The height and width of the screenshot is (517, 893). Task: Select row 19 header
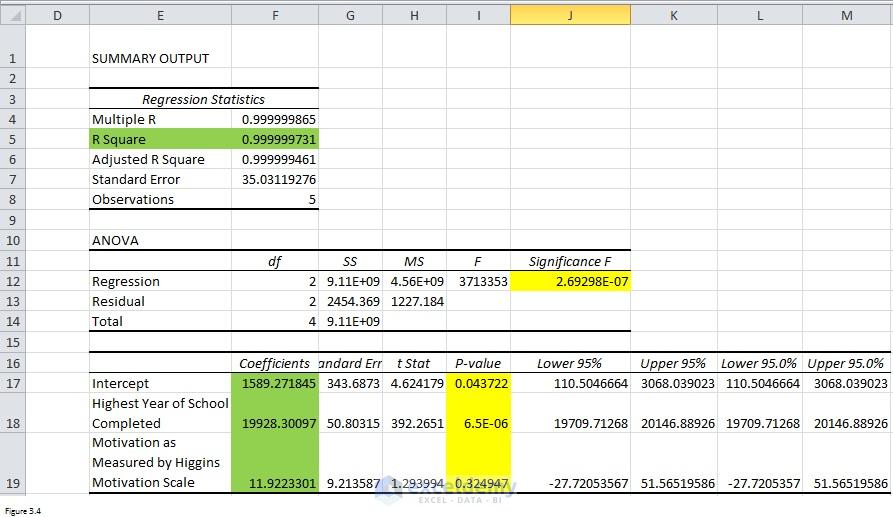pos(13,463)
